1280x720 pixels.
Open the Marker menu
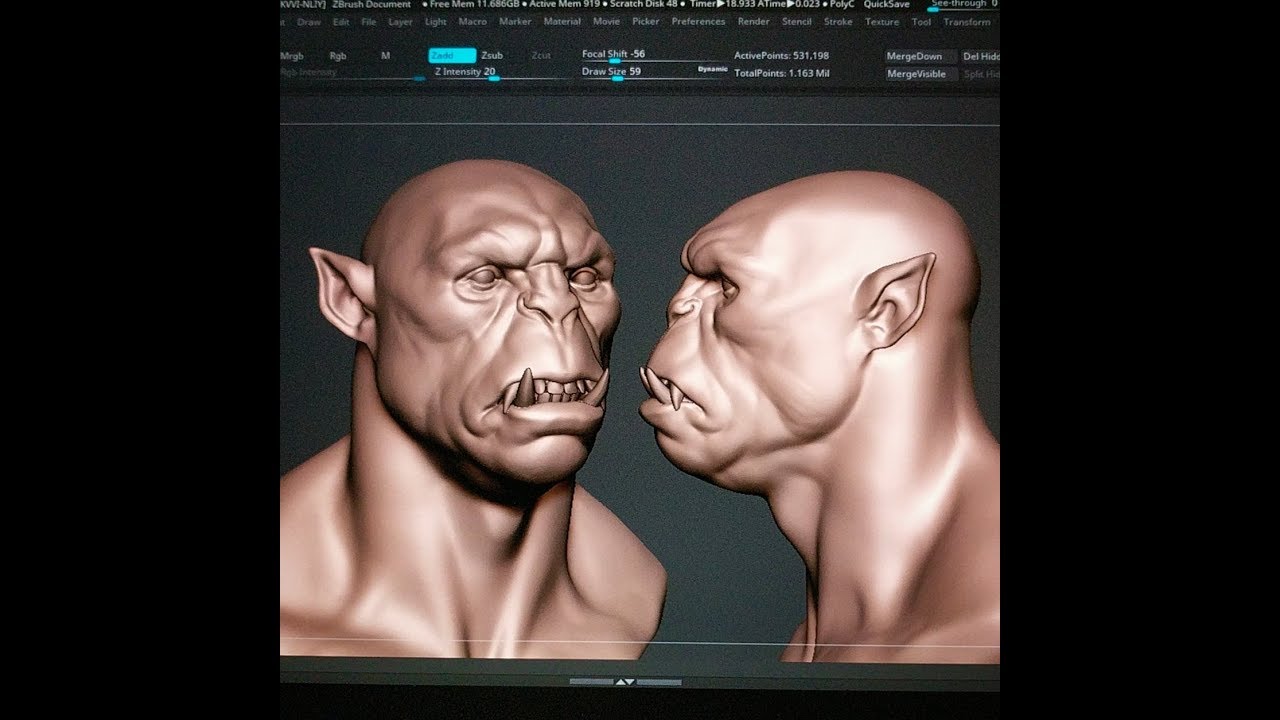[515, 22]
